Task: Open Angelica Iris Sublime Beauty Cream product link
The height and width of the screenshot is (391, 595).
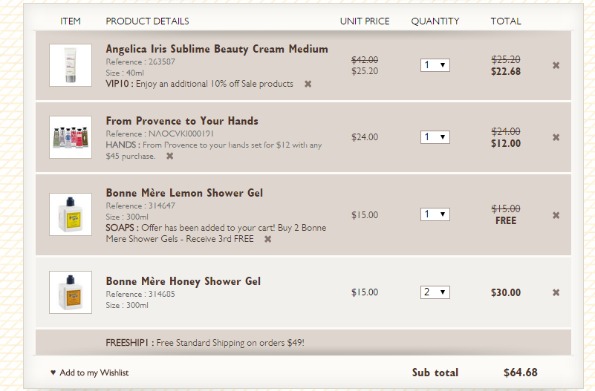Action: (x=217, y=49)
